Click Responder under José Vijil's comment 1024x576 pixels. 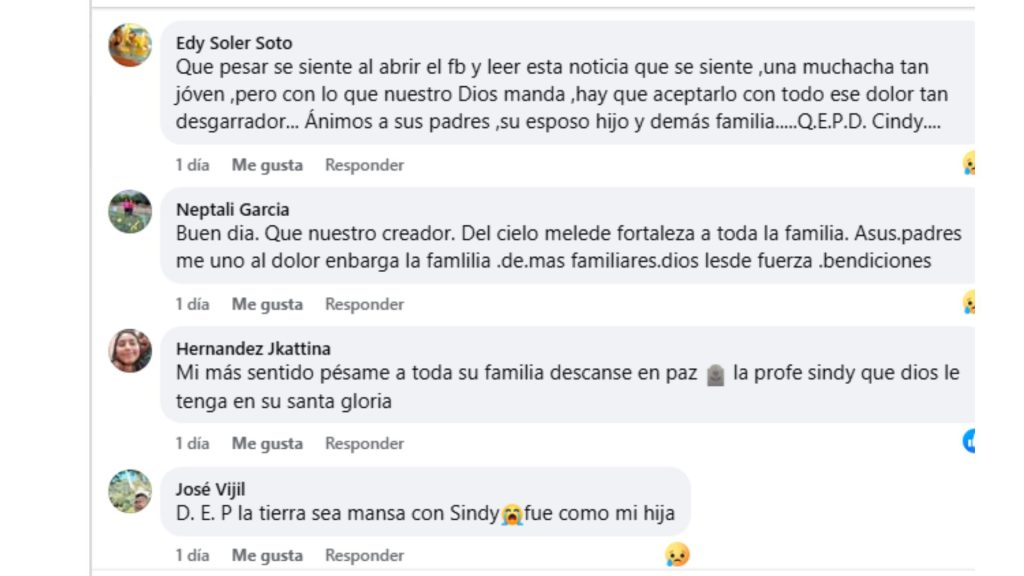click(364, 554)
